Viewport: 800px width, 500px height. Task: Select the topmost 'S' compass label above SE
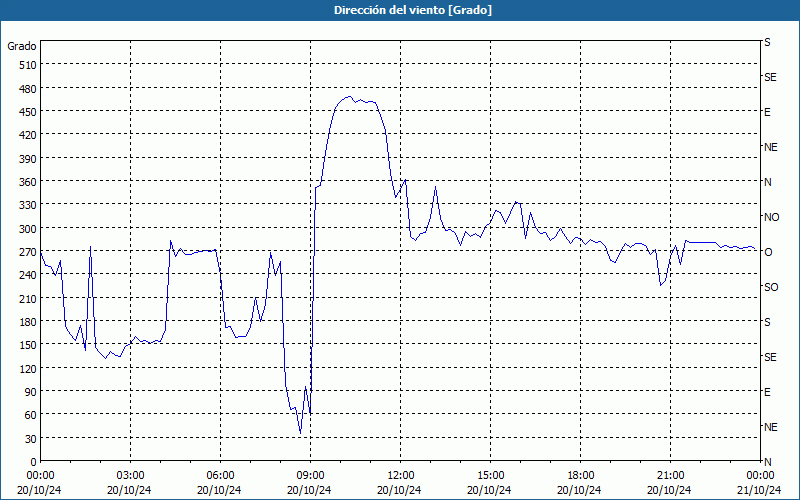tap(767, 42)
